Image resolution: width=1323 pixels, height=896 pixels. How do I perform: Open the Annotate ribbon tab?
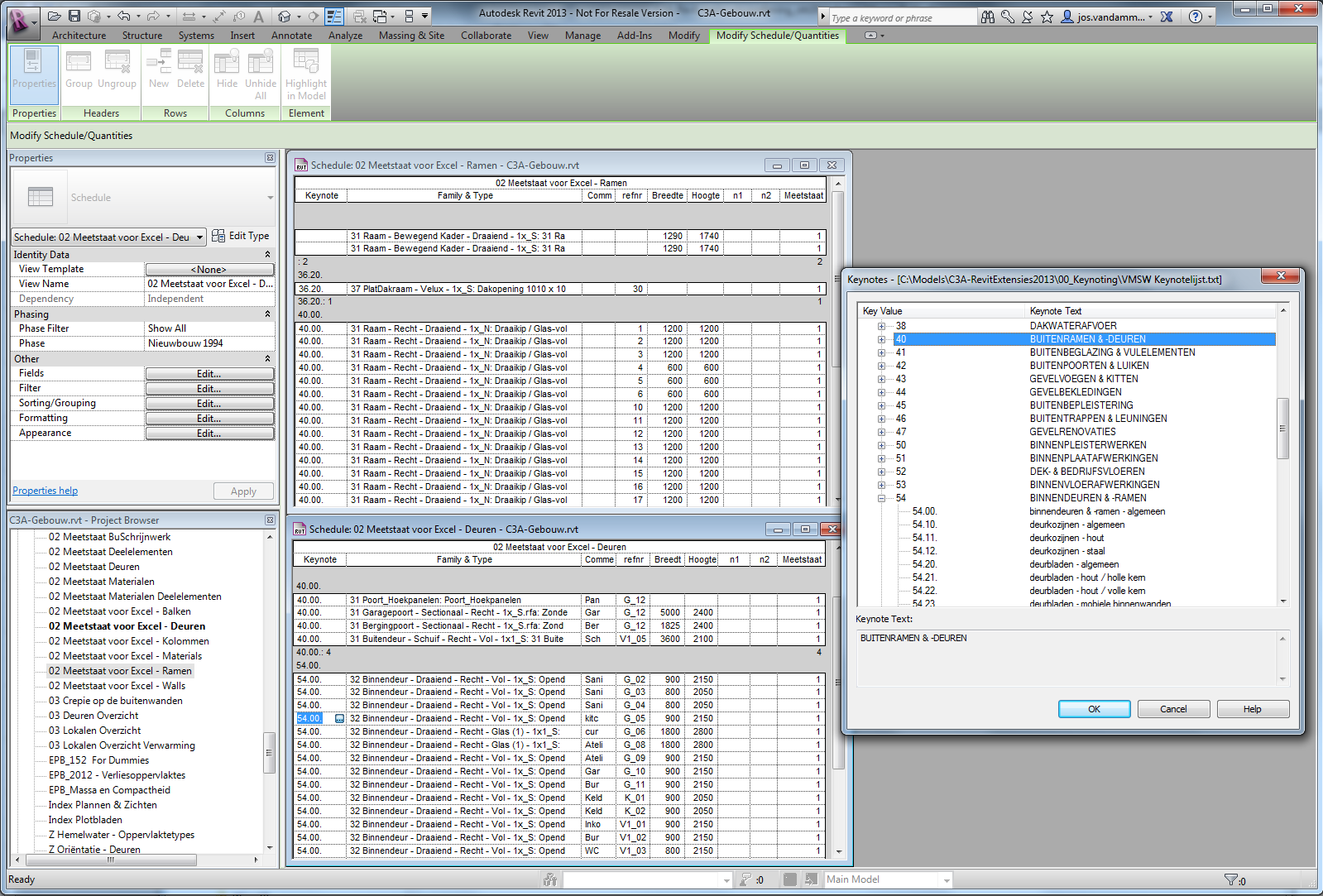tap(291, 36)
